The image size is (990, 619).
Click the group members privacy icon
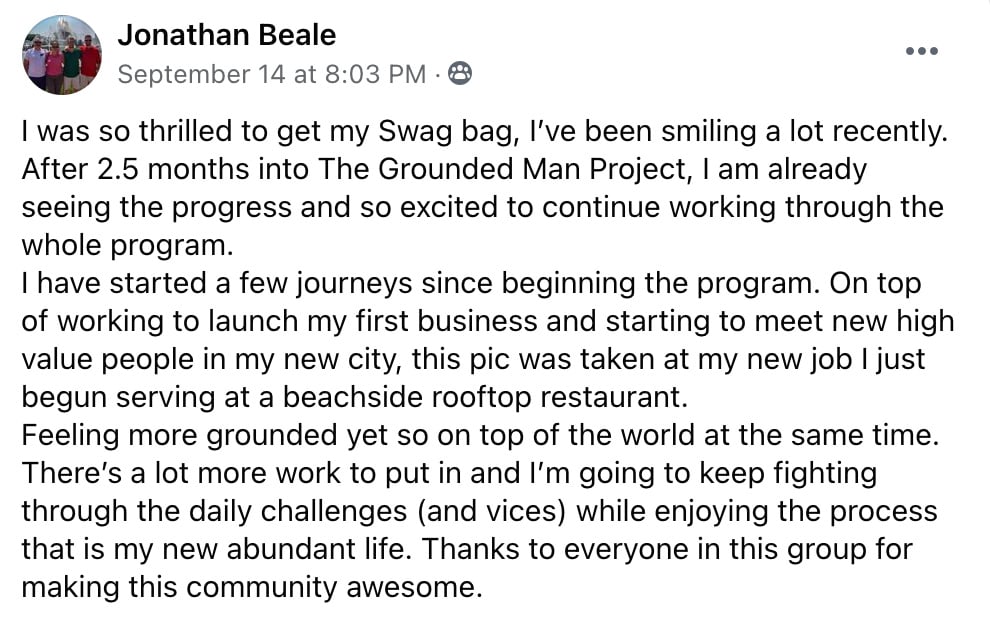pos(460,74)
